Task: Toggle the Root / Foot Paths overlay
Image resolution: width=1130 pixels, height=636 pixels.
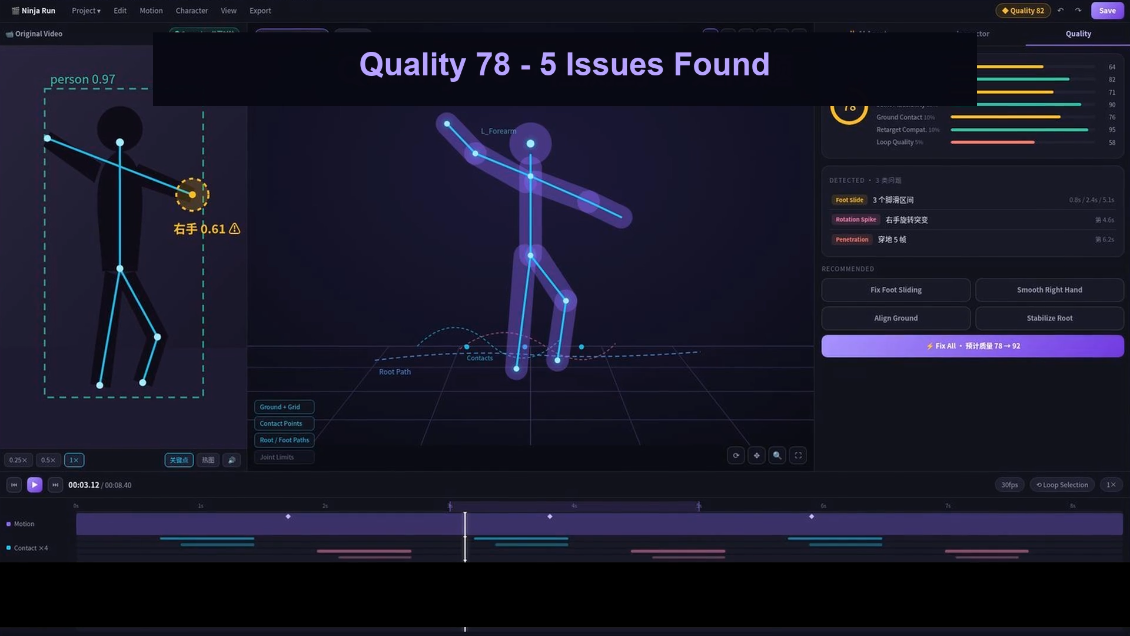Action: (x=284, y=440)
